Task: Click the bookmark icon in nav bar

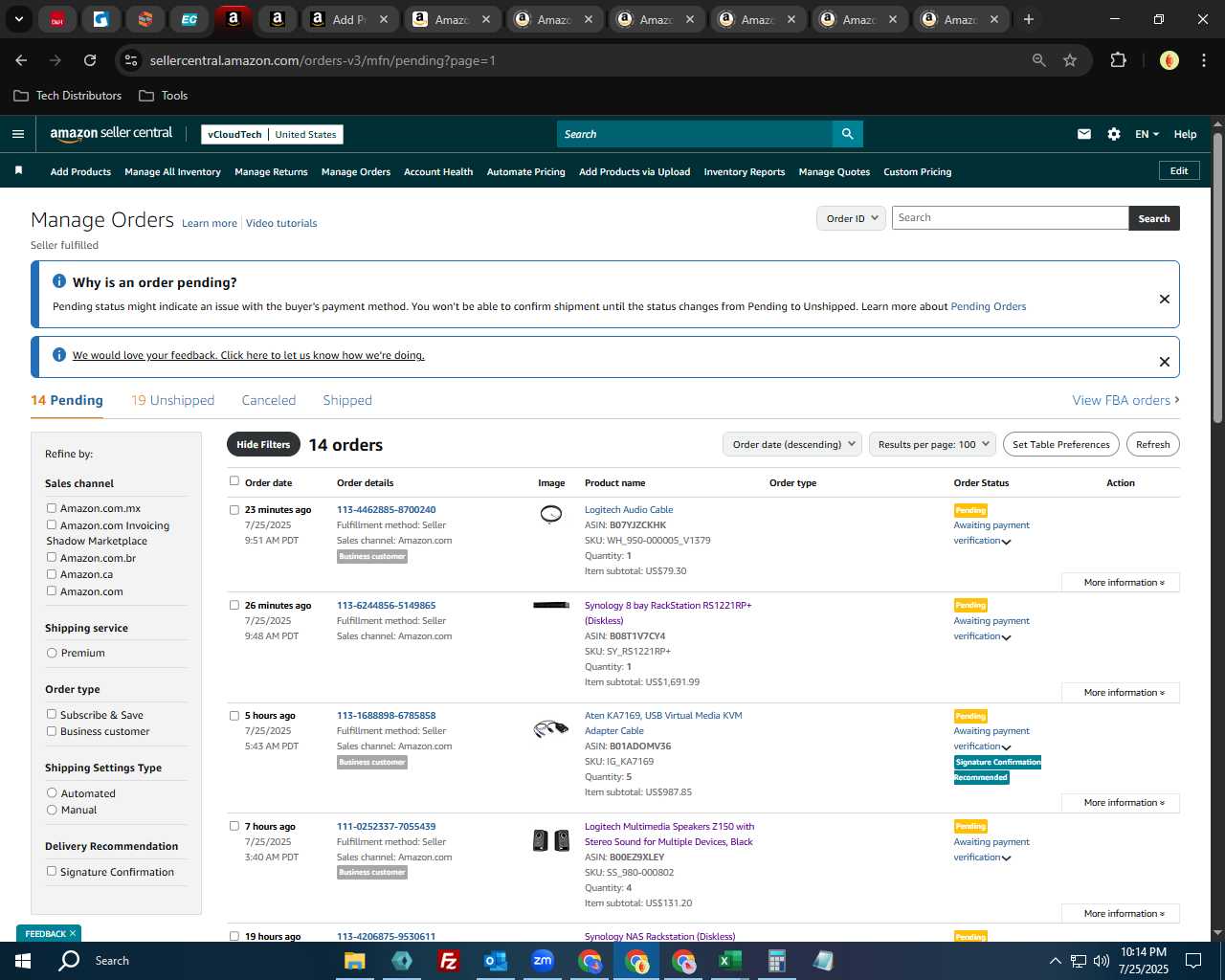Action: (x=18, y=170)
